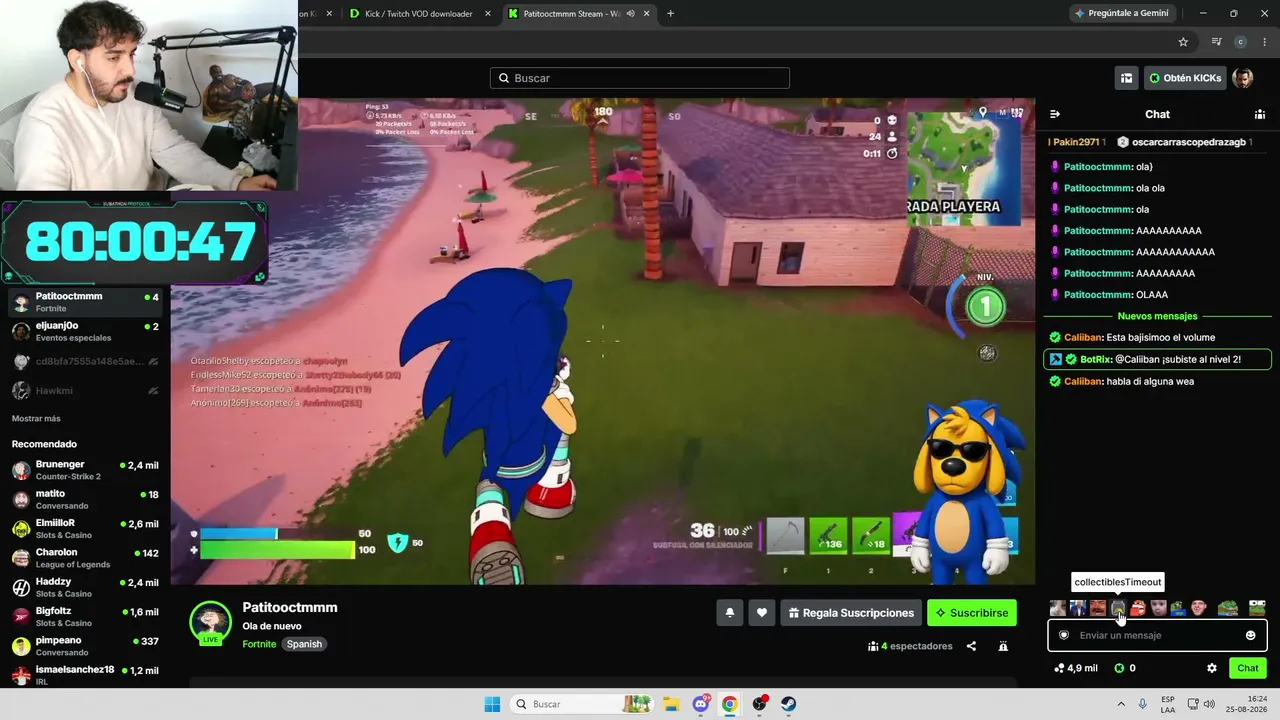Share the stream via share icon
The width and height of the screenshot is (1280, 720).
coord(971,646)
